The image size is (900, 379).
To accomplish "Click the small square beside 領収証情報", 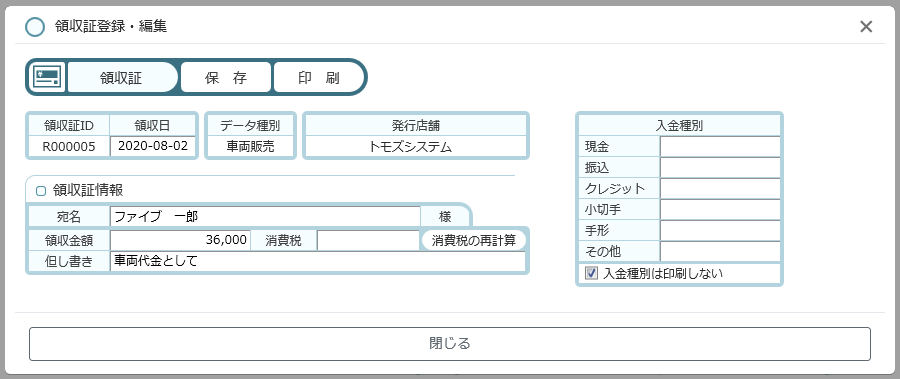I will [x=41, y=191].
